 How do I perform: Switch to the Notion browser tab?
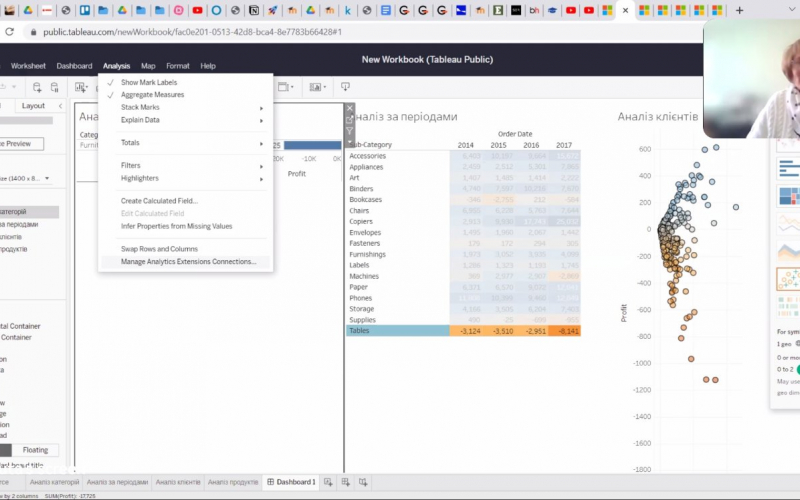click(254, 10)
